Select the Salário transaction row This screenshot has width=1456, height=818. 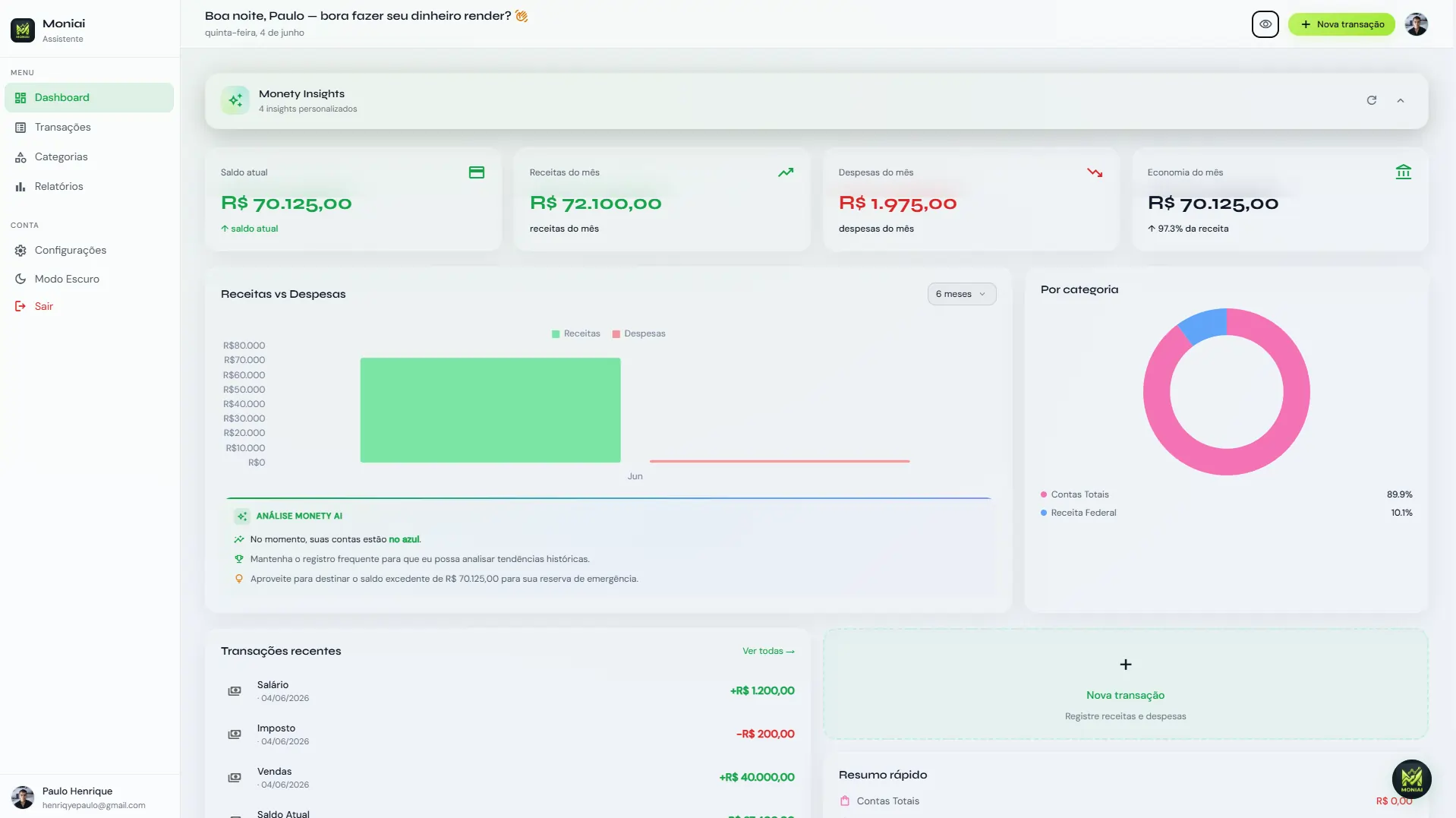(x=508, y=691)
